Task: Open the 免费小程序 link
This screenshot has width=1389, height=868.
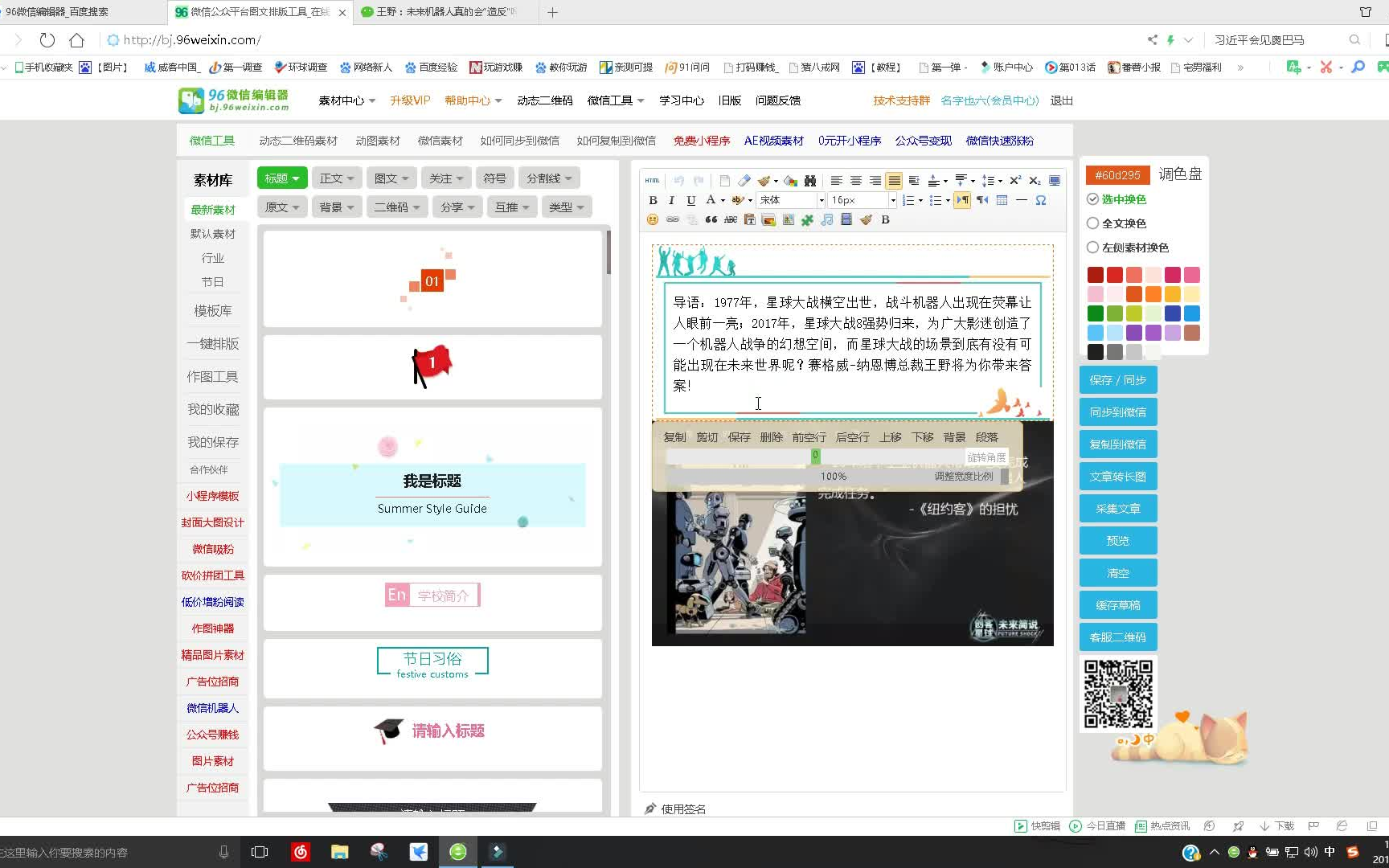Action: click(702, 141)
